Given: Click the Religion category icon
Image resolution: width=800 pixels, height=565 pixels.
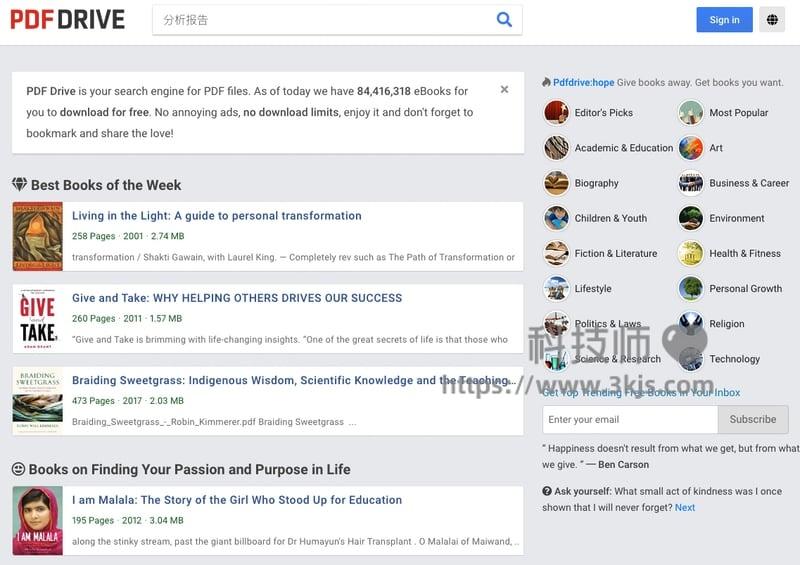Looking at the screenshot, I should 691,324.
